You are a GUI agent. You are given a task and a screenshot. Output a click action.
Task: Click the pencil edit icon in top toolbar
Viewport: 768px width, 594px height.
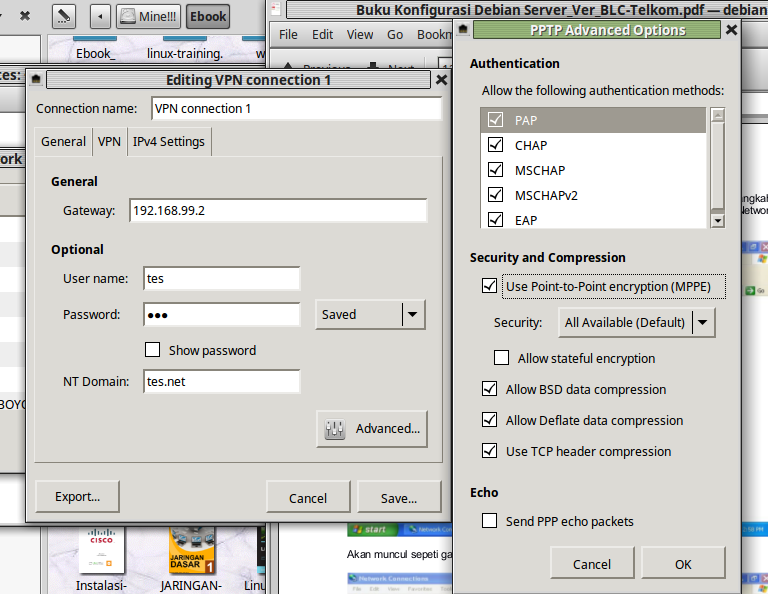(64, 16)
